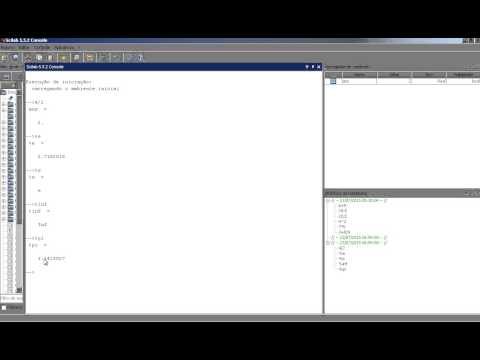Image resolution: width=480 pixels, height=360 pixels.
Task: Click the Copy toolbar icon
Action: tap(39, 58)
